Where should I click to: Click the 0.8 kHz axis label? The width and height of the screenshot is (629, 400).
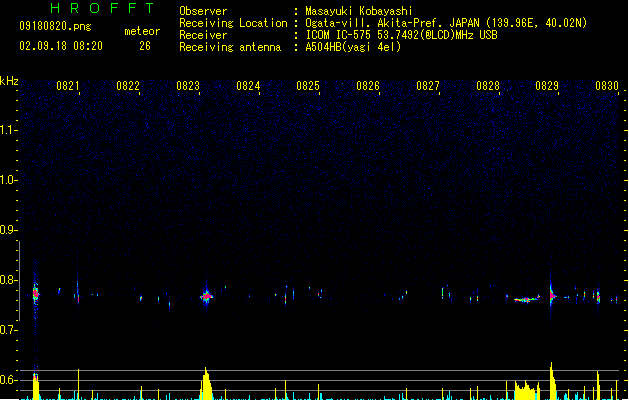coord(8,280)
